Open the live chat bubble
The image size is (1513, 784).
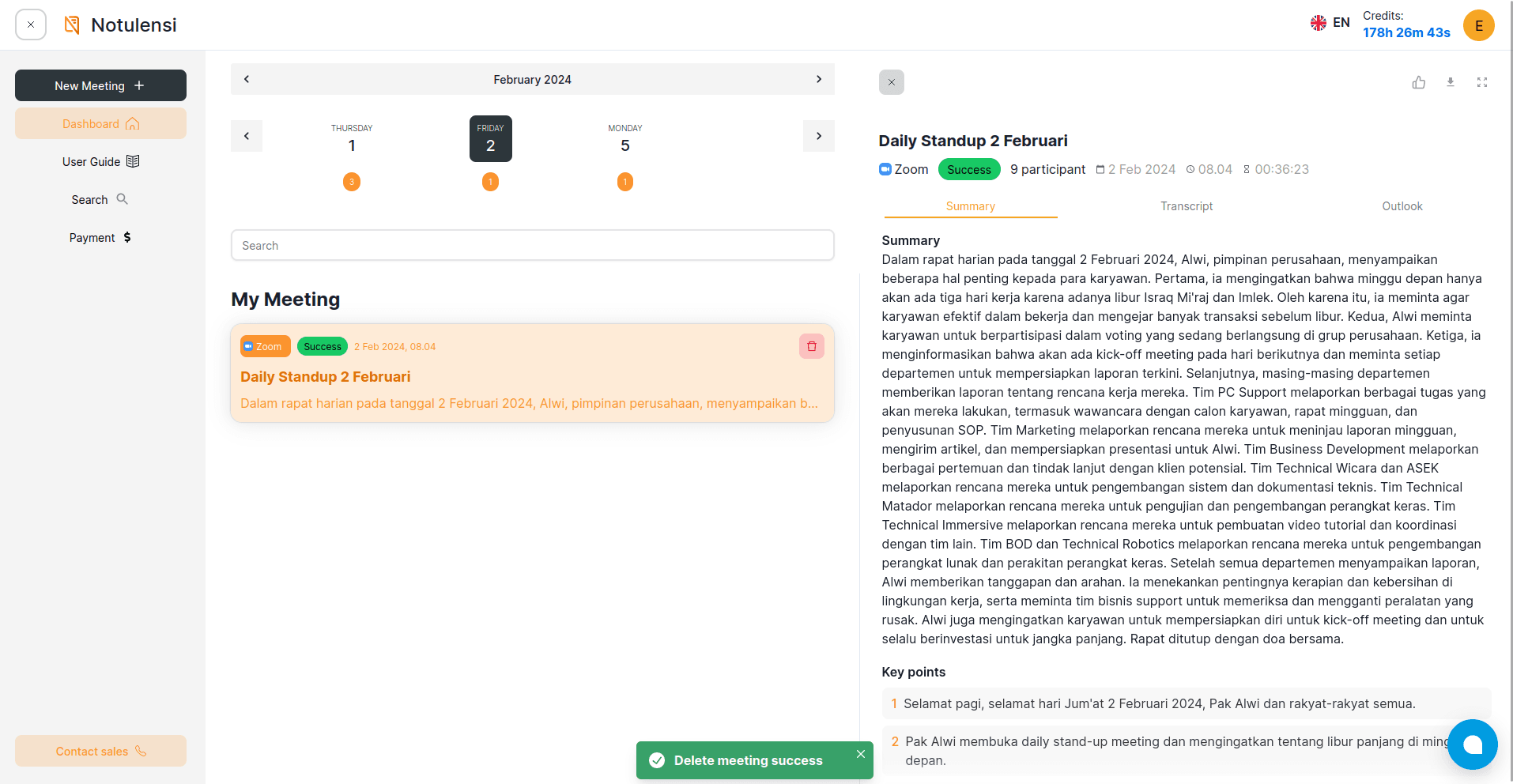coord(1472,744)
